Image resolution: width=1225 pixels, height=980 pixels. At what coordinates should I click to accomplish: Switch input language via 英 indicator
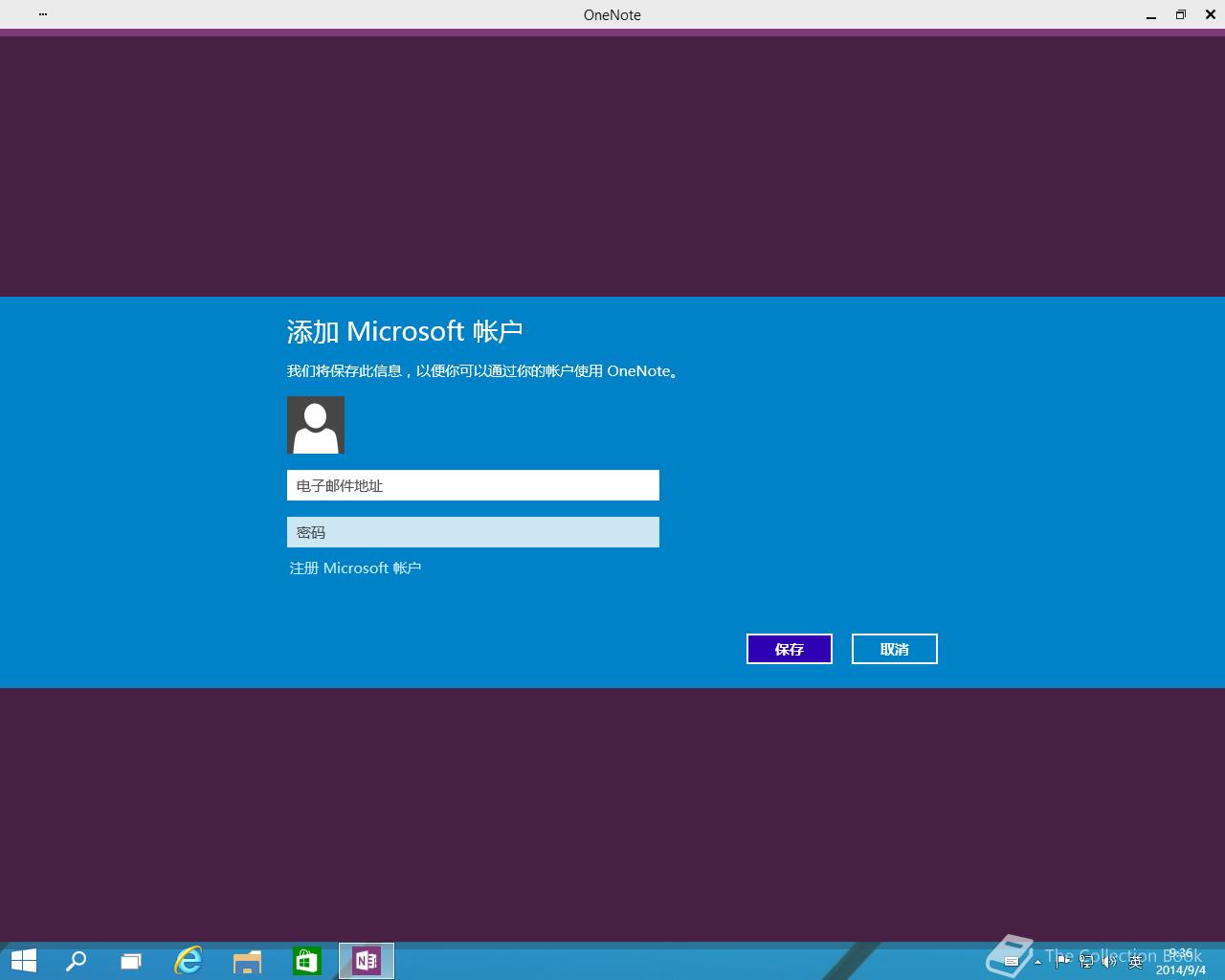[x=1136, y=962]
